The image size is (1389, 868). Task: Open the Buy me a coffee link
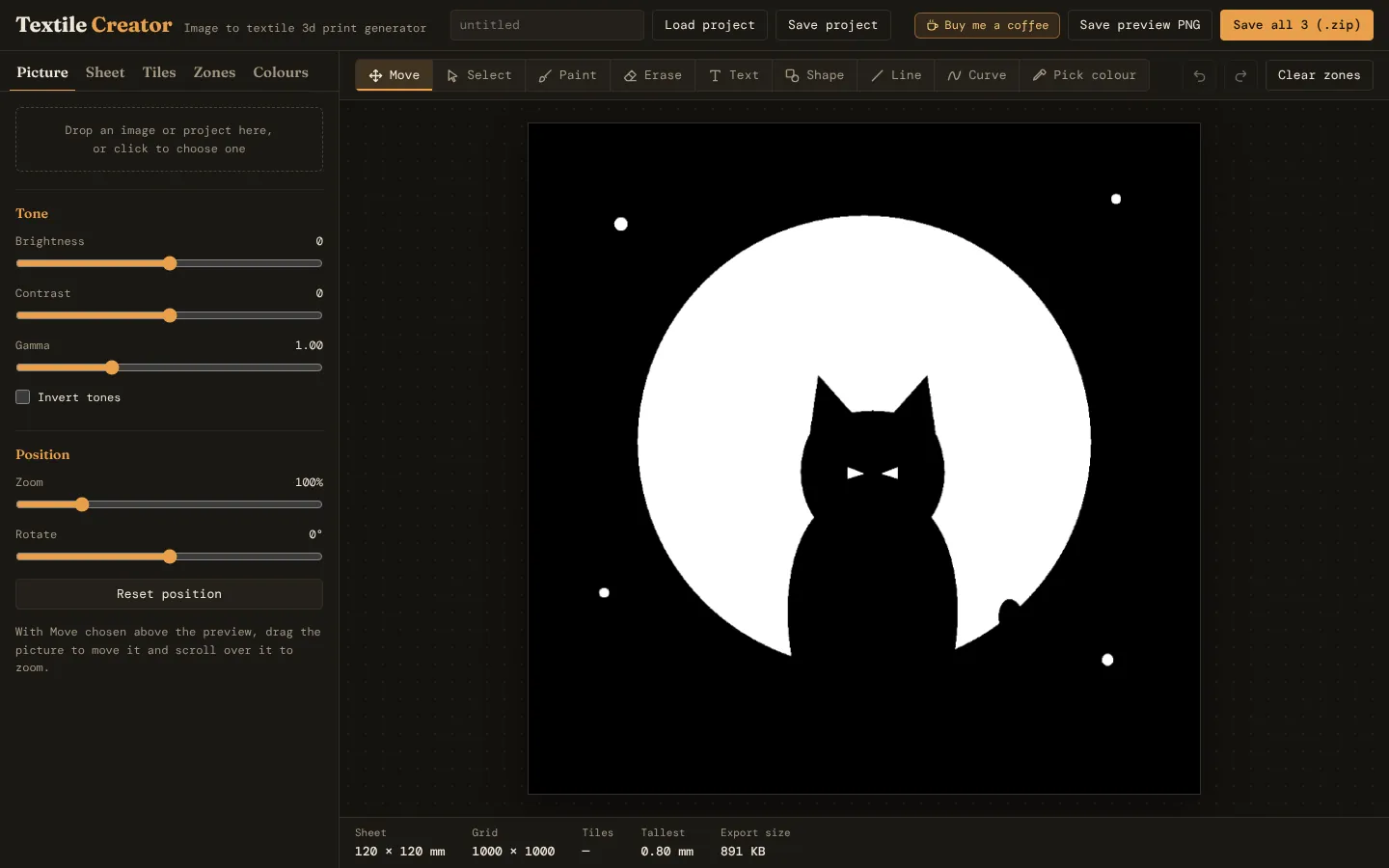987,25
